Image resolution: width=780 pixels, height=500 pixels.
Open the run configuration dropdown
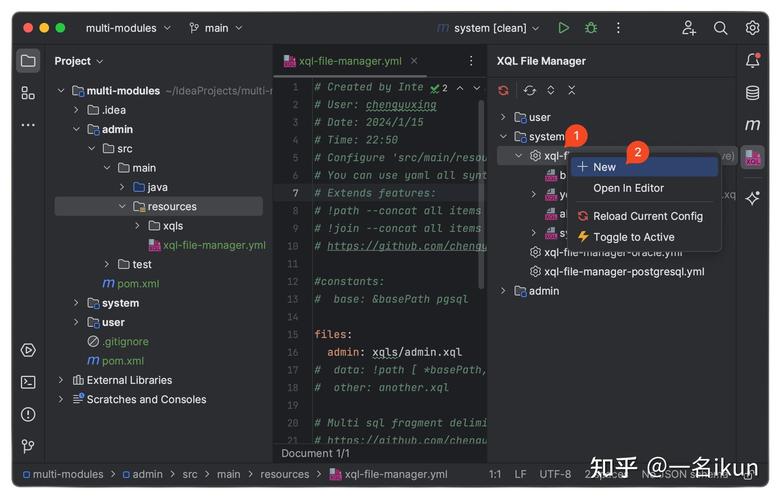tap(488, 28)
